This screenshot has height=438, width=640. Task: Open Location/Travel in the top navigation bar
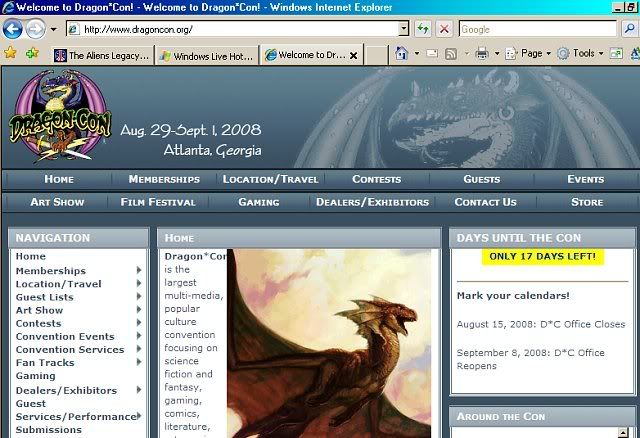pos(270,179)
